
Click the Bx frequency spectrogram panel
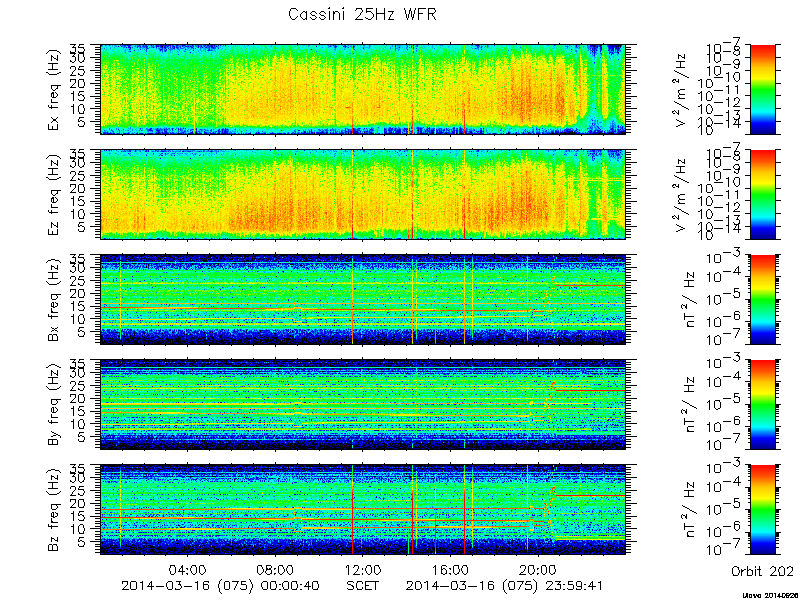363,299
